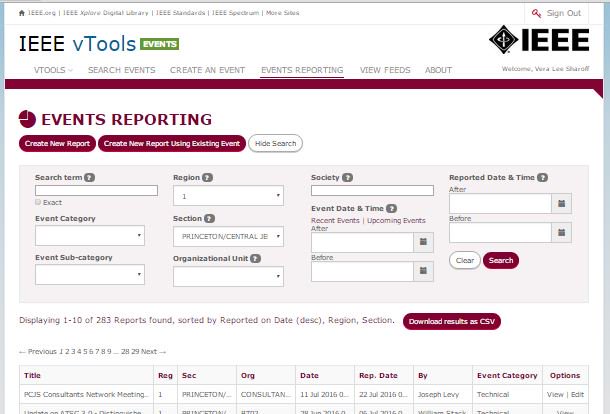Screen dimensions: 610x414
Task: Go to Next page of results
Action: click(x=153, y=351)
